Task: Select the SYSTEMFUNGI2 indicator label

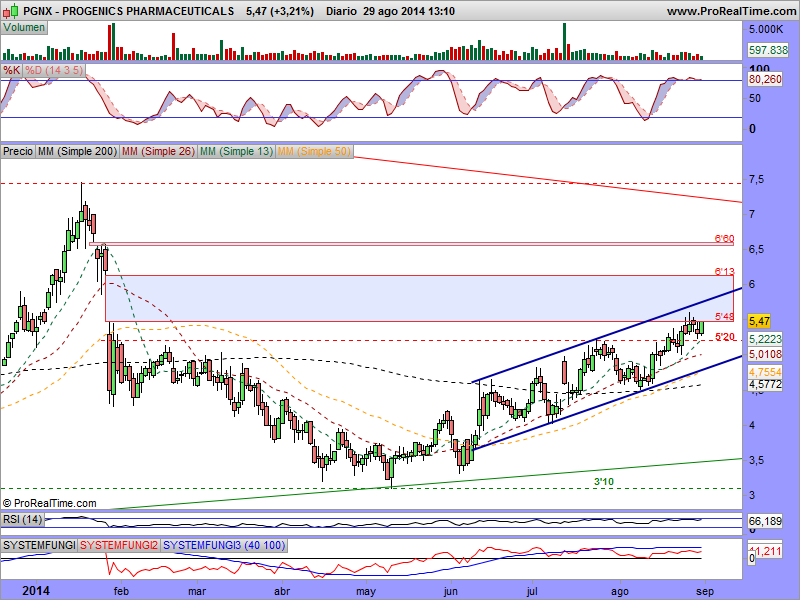Action: click(x=119, y=545)
